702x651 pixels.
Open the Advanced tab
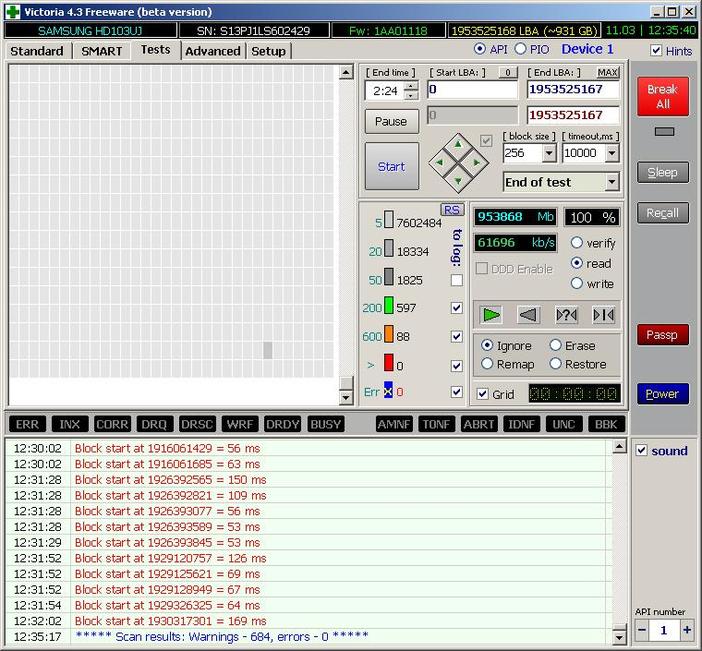(213, 51)
